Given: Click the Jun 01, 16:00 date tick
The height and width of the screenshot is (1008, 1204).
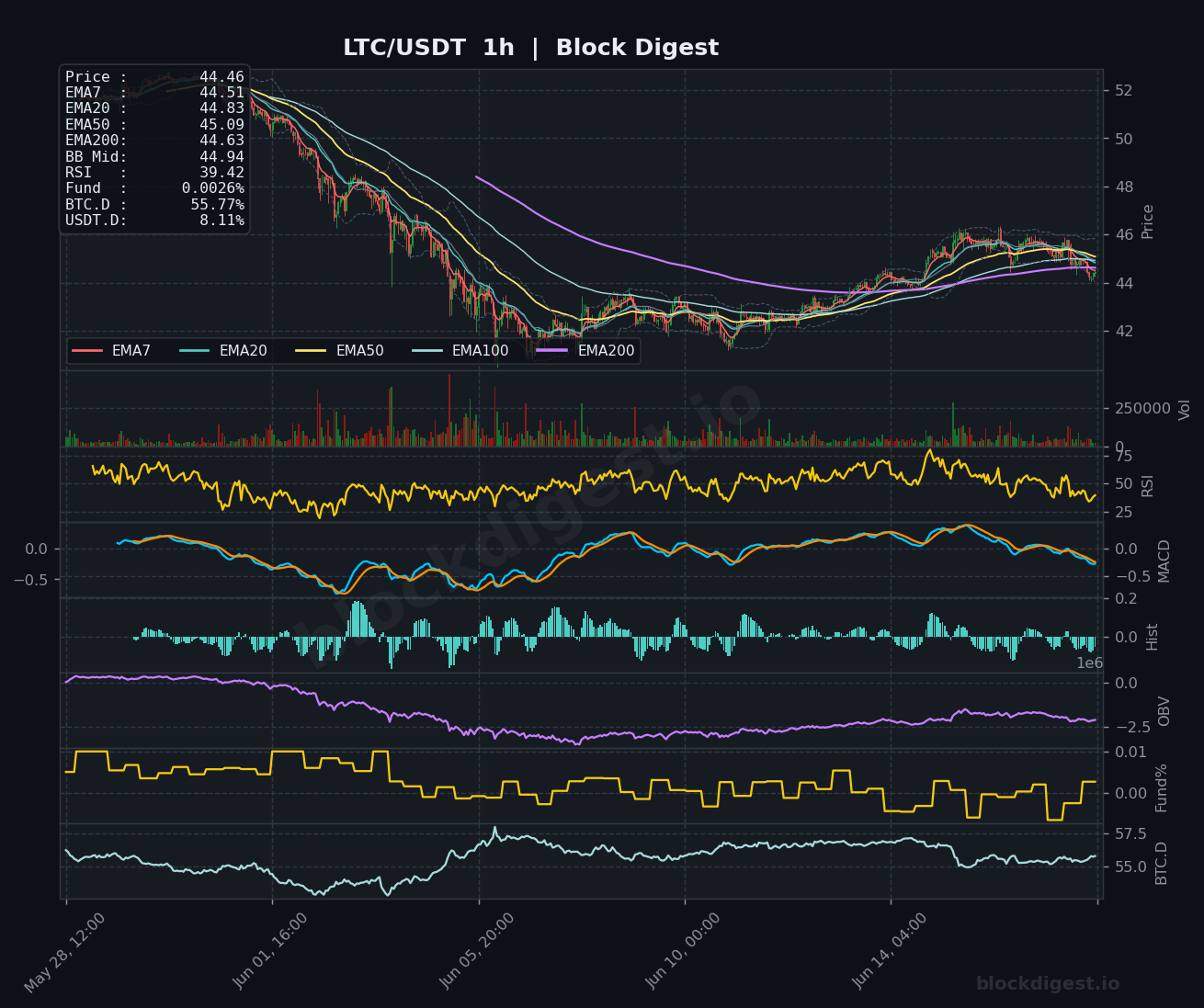Looking at the screenshot, I should click(x=271, y=952).
